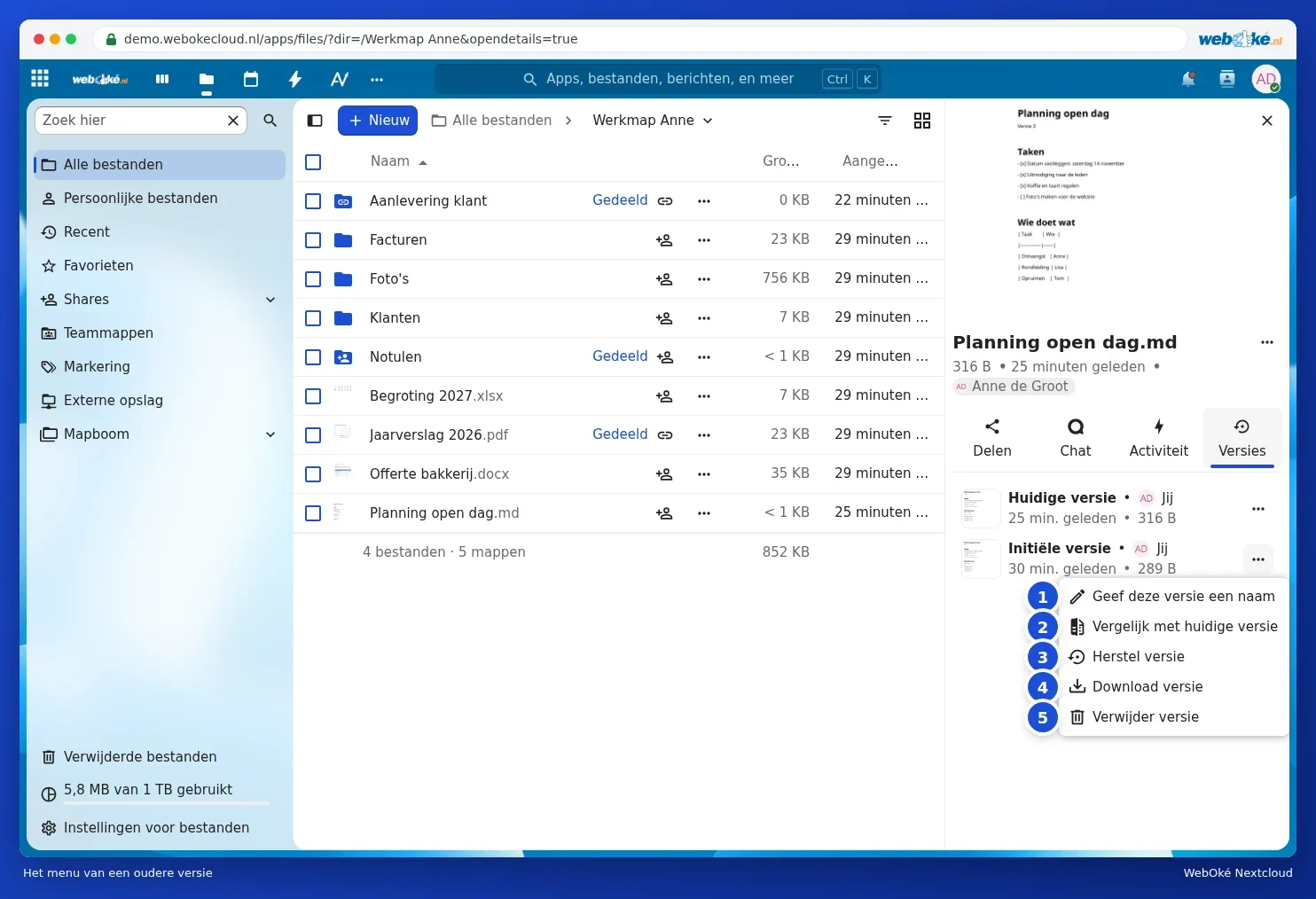The image size is (1316, 899).
Task: Click the share icon for Facturen
Action: [664, 240]
